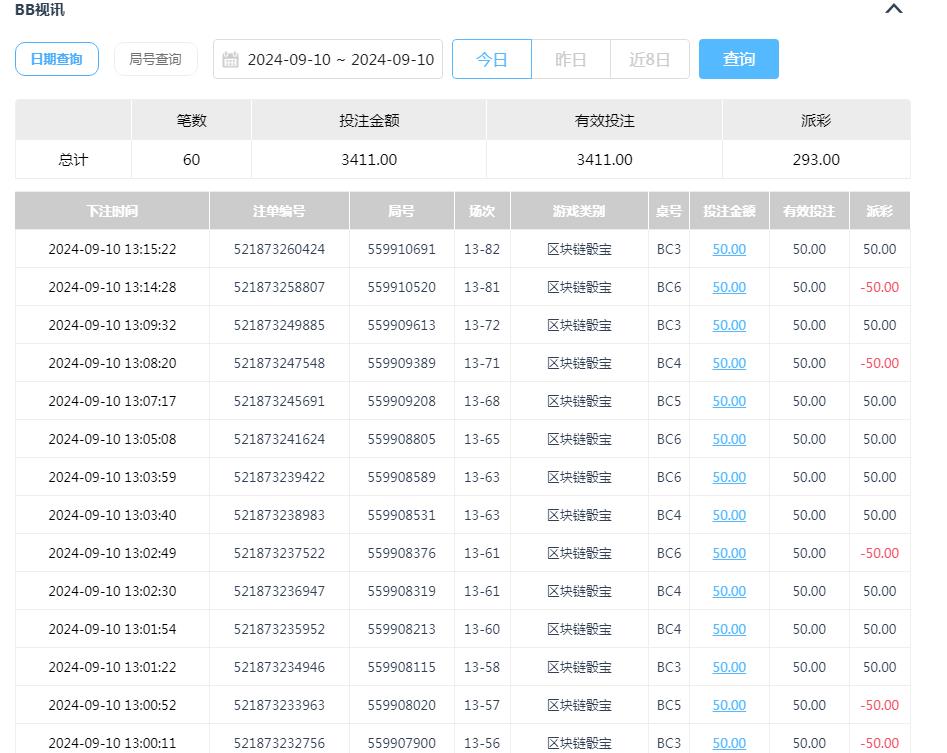947x753 pixels.
Task: Select the 总计 totals row
Action: click(73, 159)
